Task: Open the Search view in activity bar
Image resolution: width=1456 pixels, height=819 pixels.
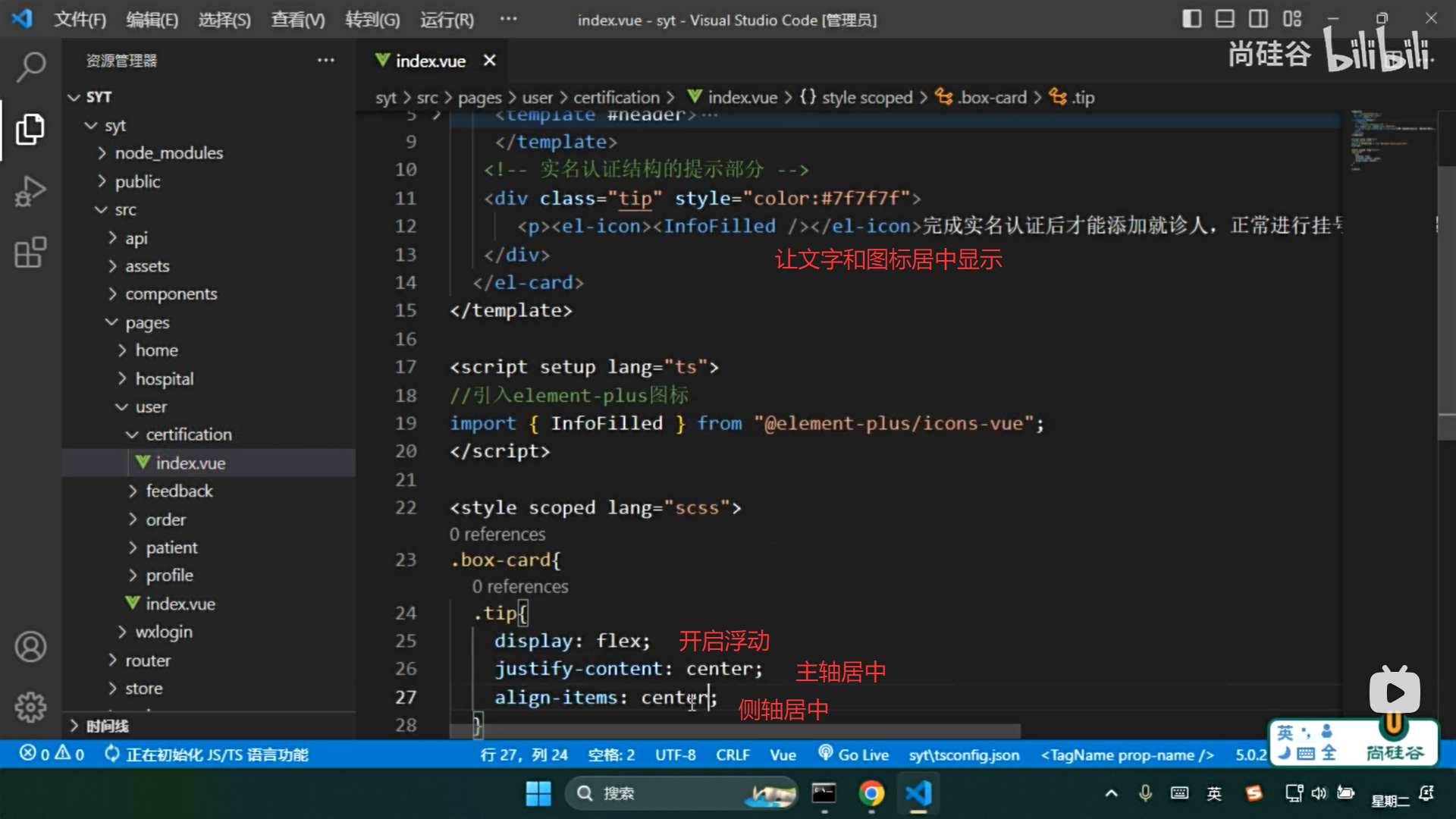Action: [x=30, y=67]
